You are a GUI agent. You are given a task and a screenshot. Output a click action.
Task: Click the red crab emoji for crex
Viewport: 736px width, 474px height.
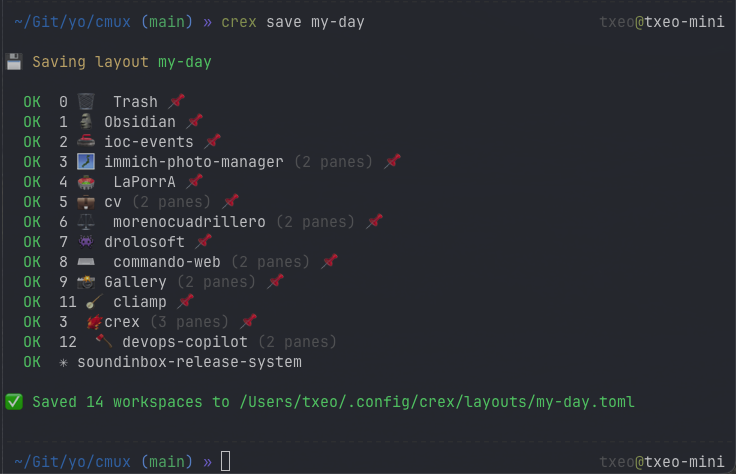click(x=95, y=322)
